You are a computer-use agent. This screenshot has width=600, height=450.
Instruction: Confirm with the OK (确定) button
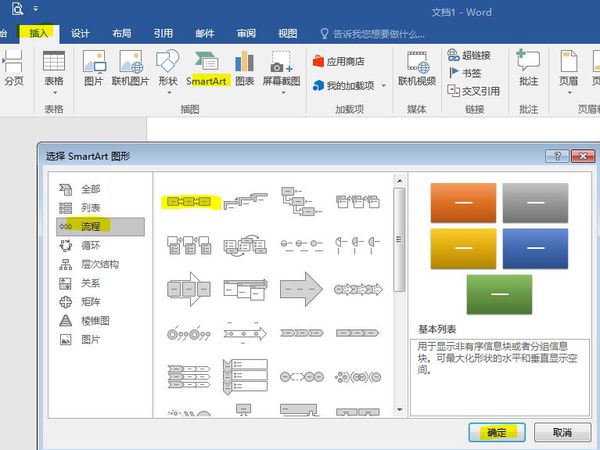[497, 432]
